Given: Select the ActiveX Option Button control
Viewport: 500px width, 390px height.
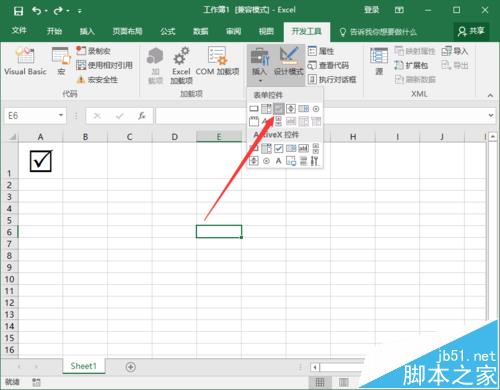Looking at the screenshot, I should pyautogui.click(x=266, y=161).
